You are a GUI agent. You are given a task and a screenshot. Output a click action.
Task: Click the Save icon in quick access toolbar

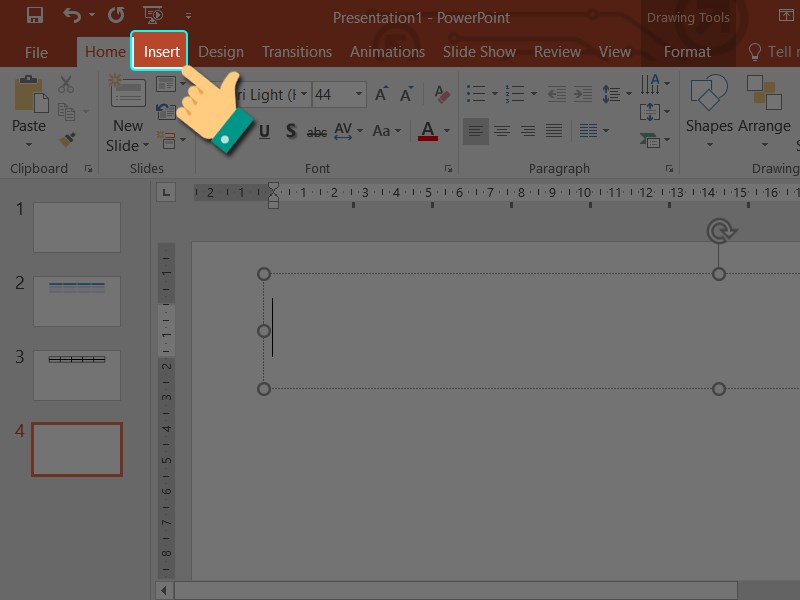(34, 16)
